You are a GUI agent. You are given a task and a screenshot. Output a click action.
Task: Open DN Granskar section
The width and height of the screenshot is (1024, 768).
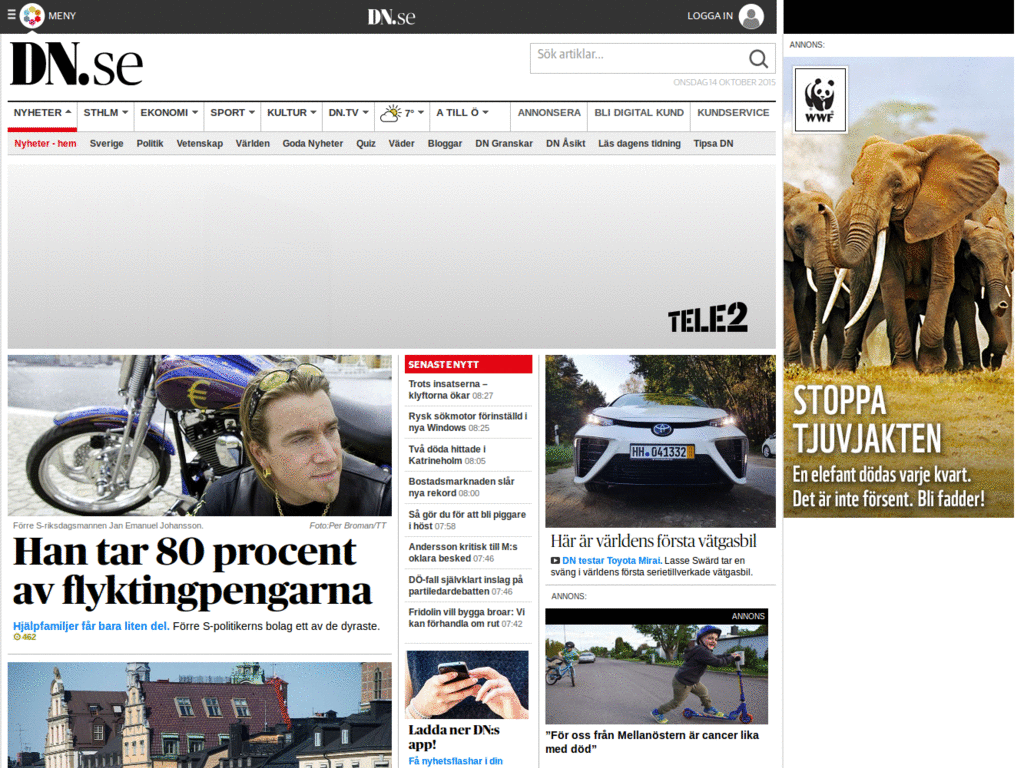[x=504, y=144]
